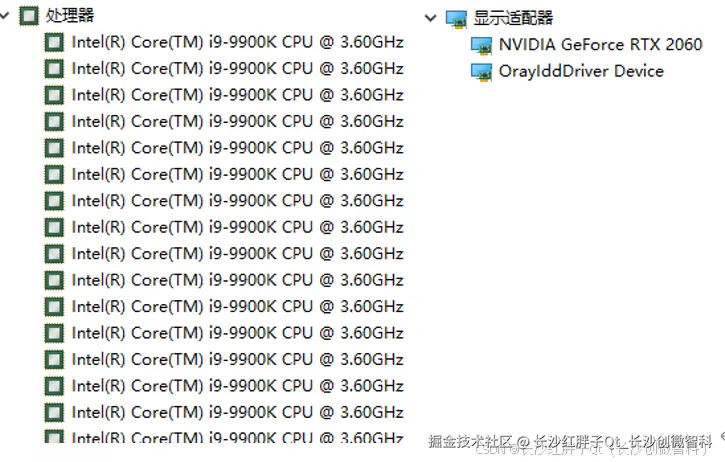Click the NVIDIA GeForce RTX 2060 adapter icon
Image resolution: width=725 pixels, height=462 pixels.
[481, 45]
